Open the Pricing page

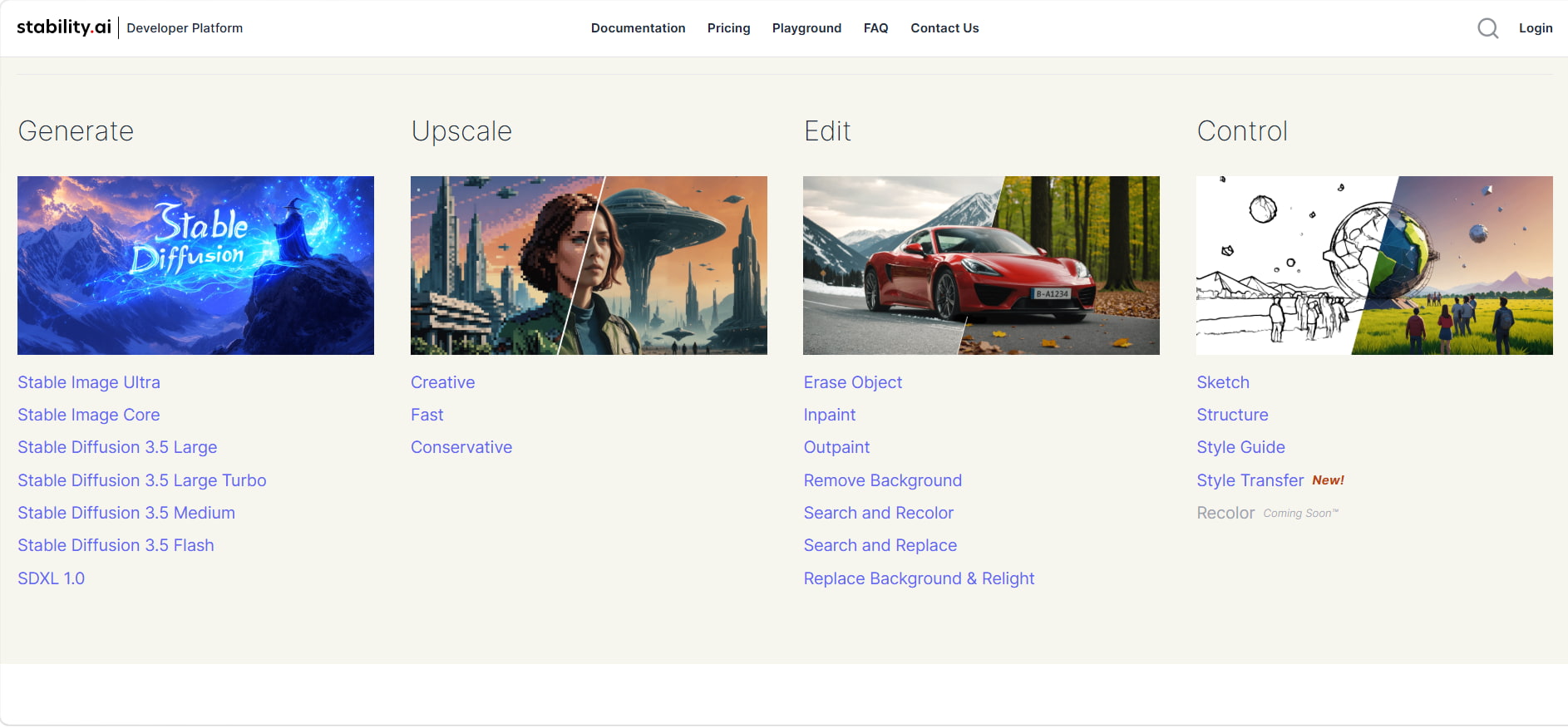(728, 28)
